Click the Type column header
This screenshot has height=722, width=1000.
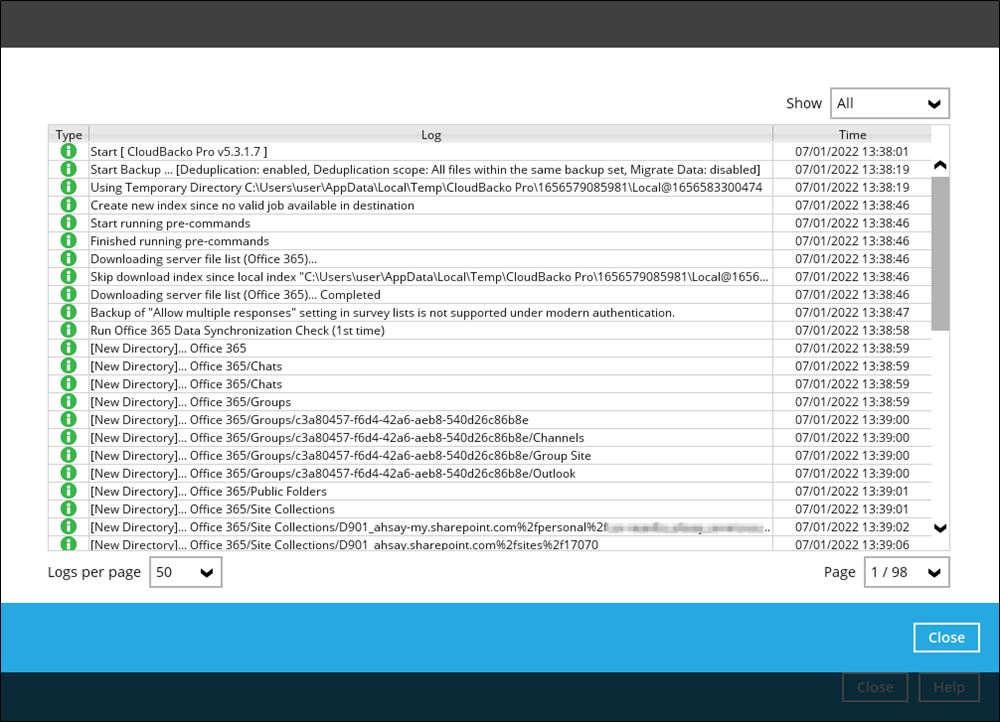(69, 135)
